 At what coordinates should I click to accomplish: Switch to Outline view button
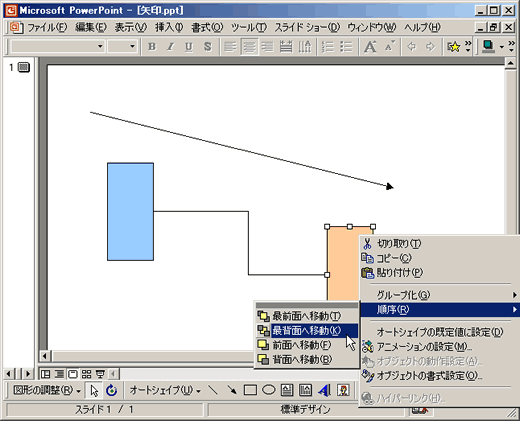[x=59, y=374]
